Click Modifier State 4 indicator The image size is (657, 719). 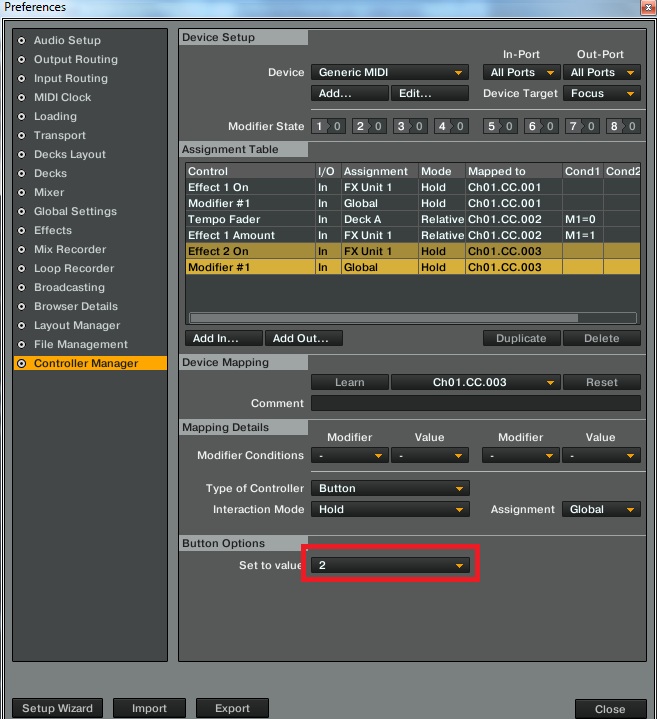pos(451,126)
